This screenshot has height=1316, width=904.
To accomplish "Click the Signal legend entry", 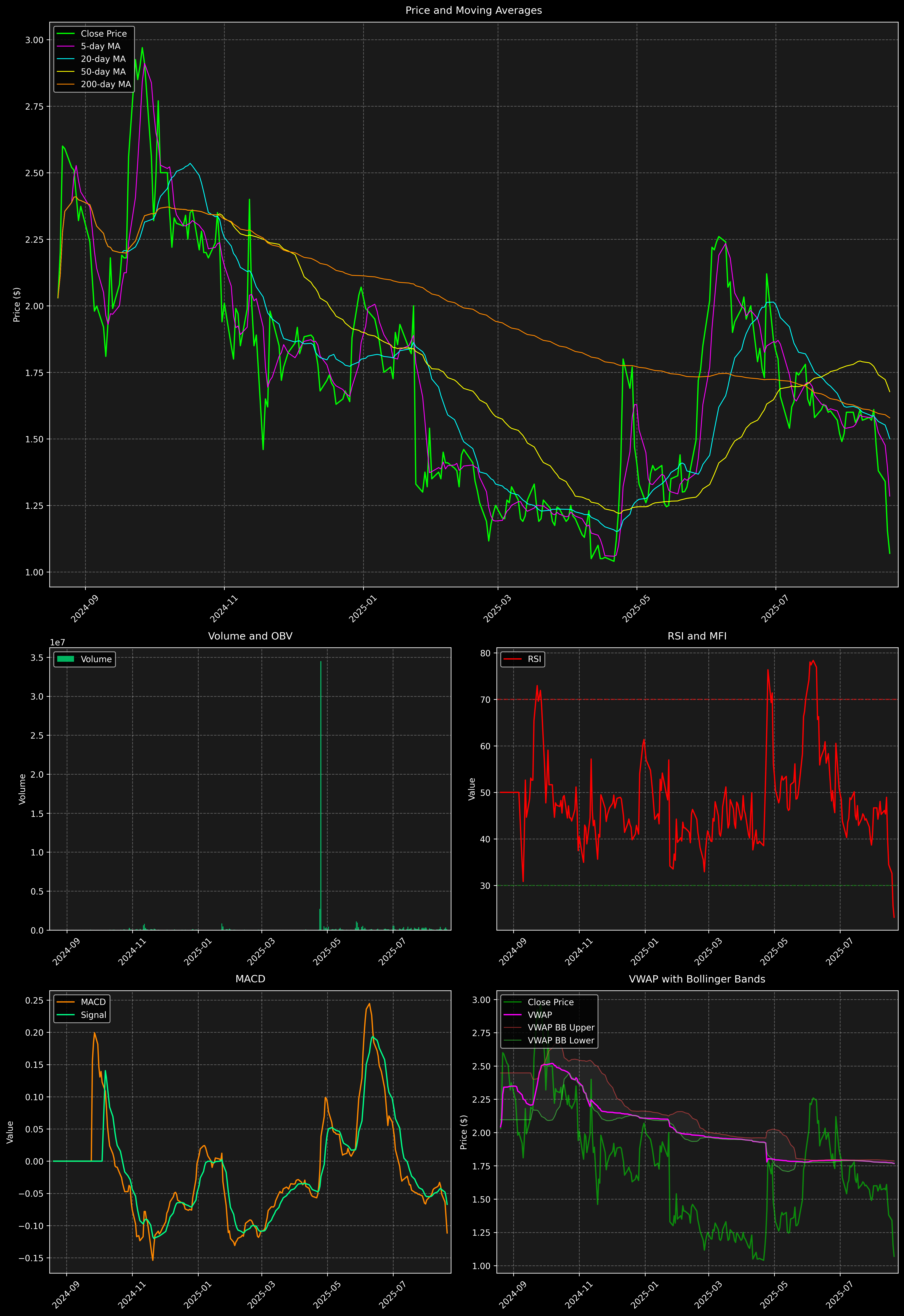I will (93, 1015).
